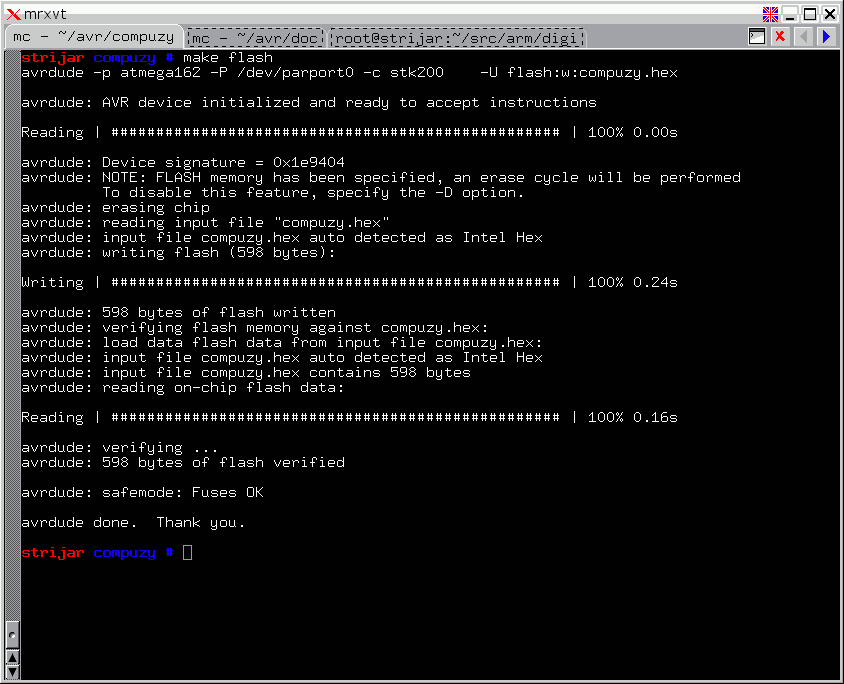The image size is (844, 684).
Task: Click the UK flag keyboard layout icon
Action: (770, 14)
